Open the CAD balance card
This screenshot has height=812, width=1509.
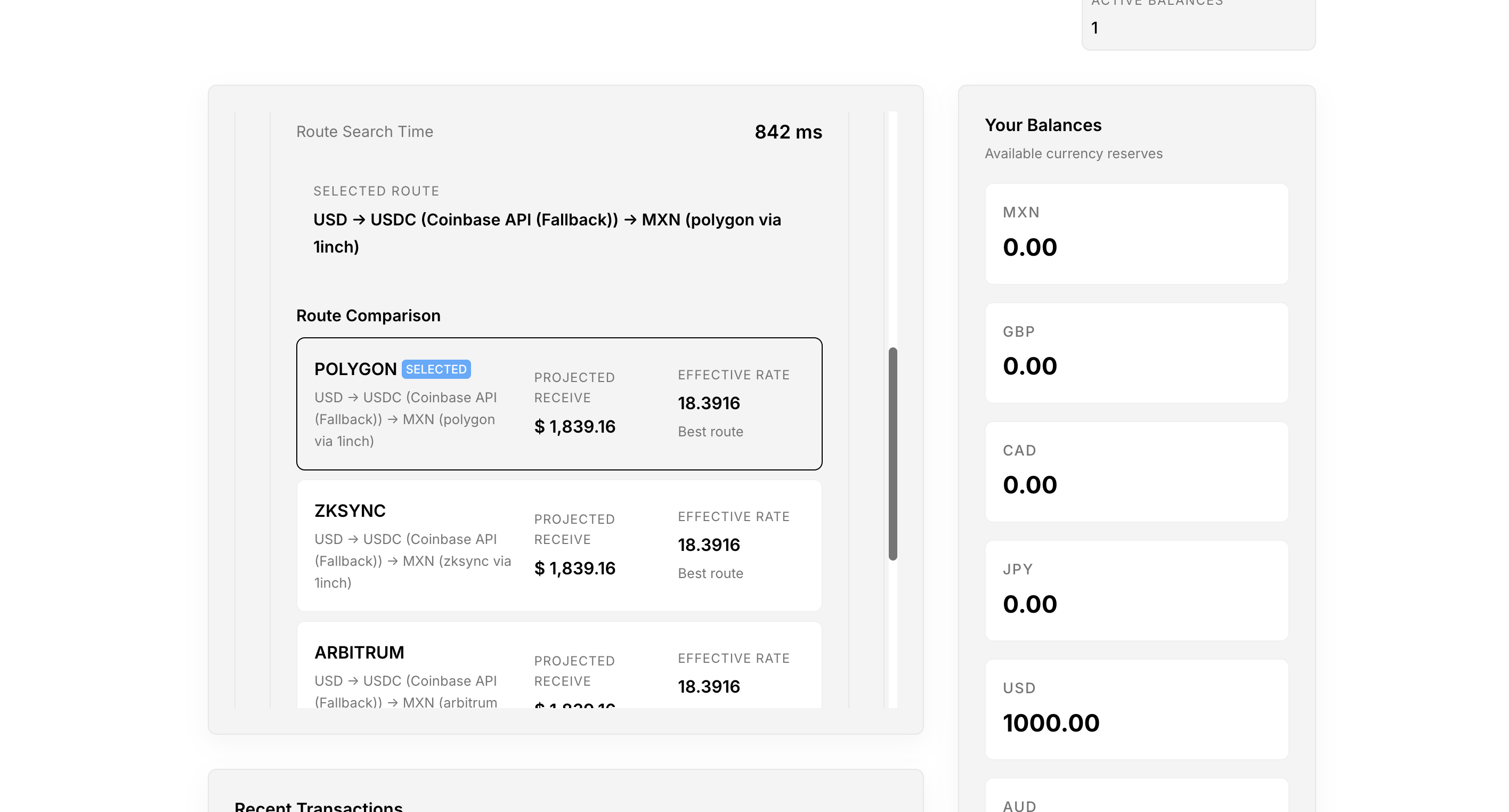coord(1137,472)
